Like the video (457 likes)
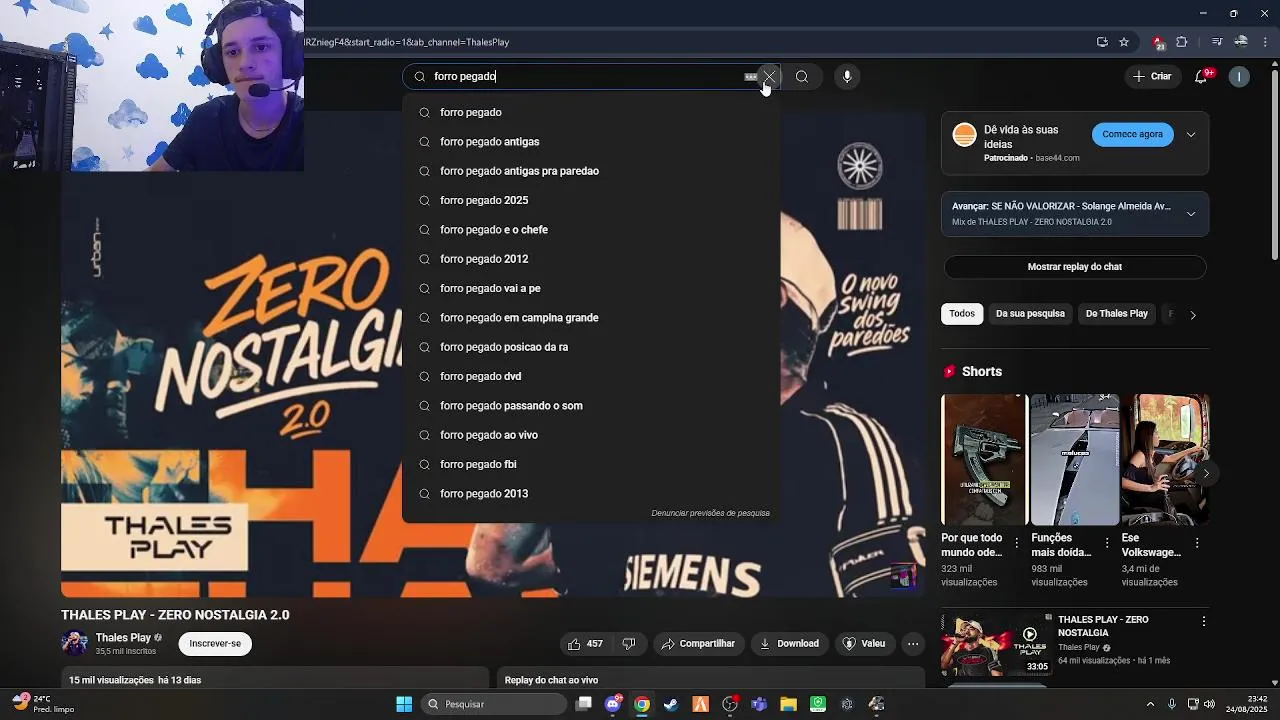Screen dimensions: 1280x720 pos(585,644)
